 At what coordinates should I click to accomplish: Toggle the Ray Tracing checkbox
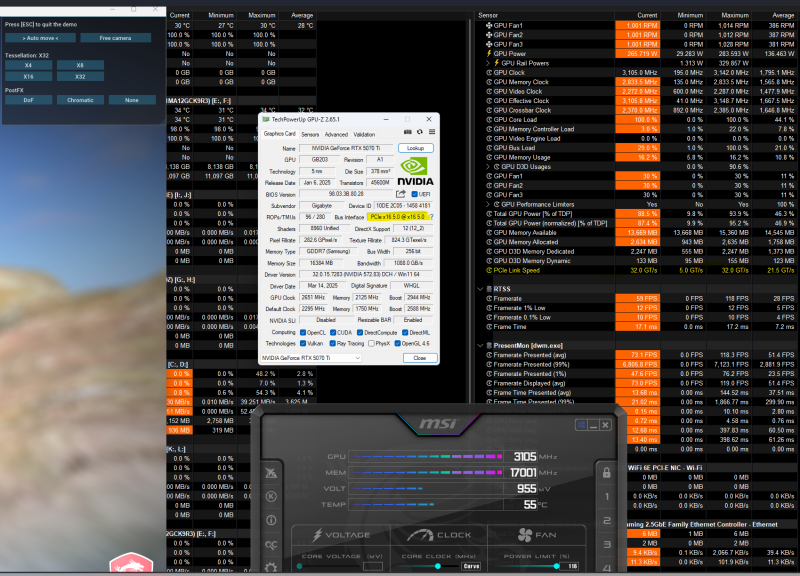click(333, 343)
